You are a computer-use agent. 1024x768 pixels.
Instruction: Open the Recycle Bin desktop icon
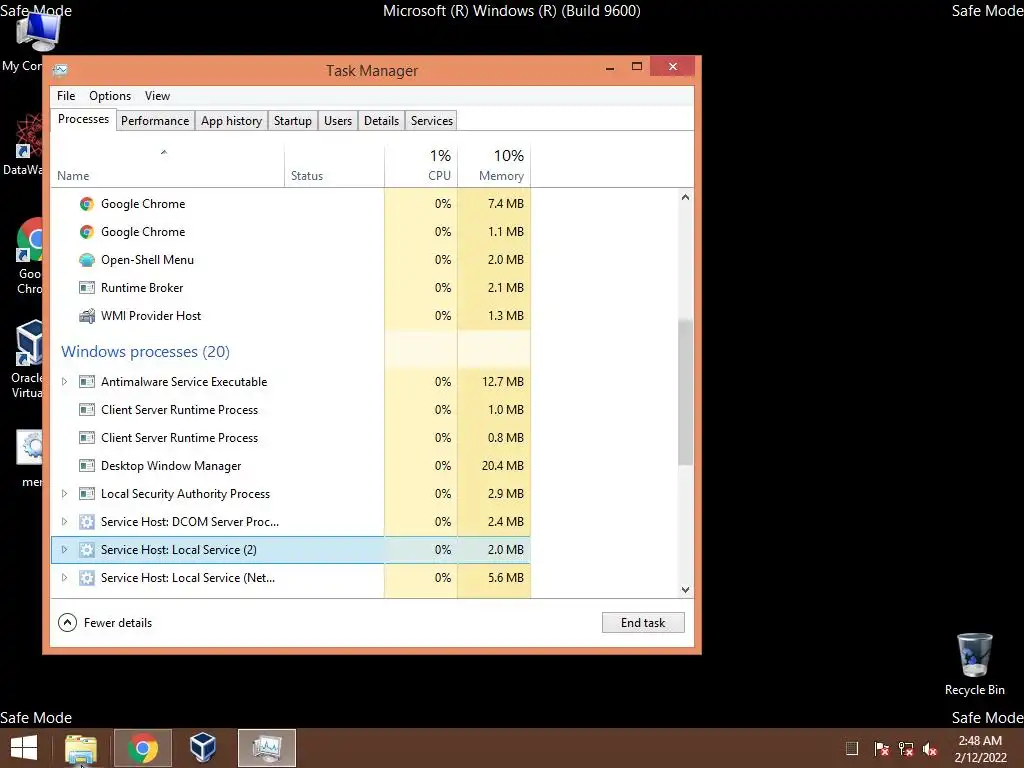[974, 665]
